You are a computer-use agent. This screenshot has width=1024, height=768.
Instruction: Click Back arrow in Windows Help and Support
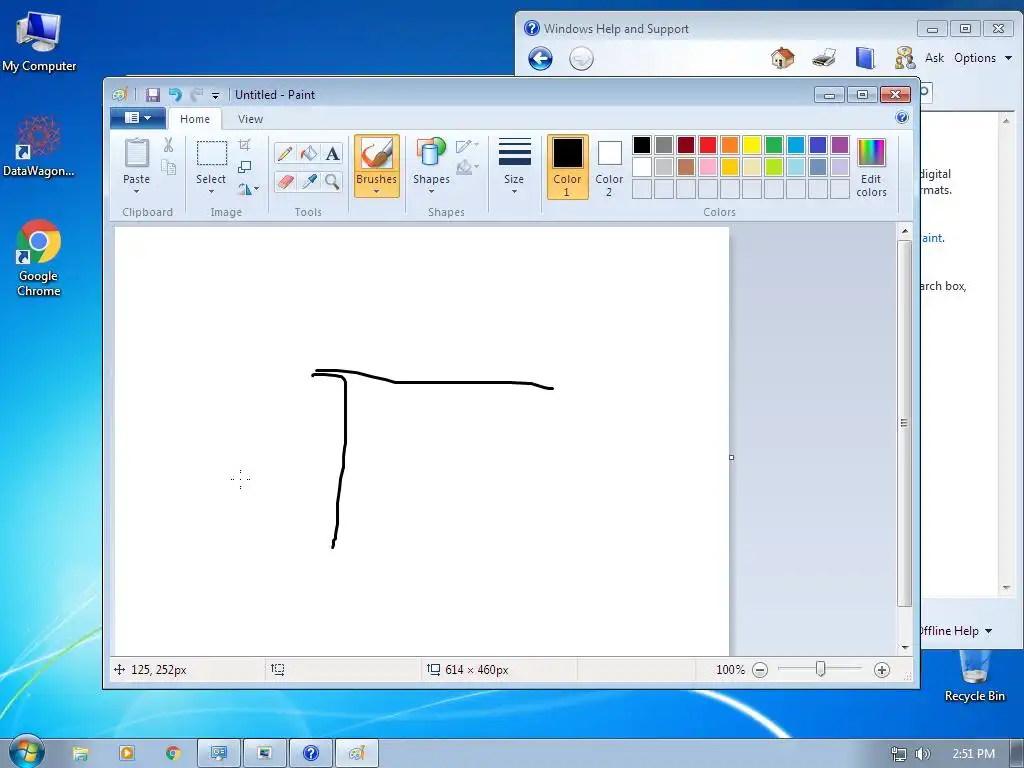540,59
